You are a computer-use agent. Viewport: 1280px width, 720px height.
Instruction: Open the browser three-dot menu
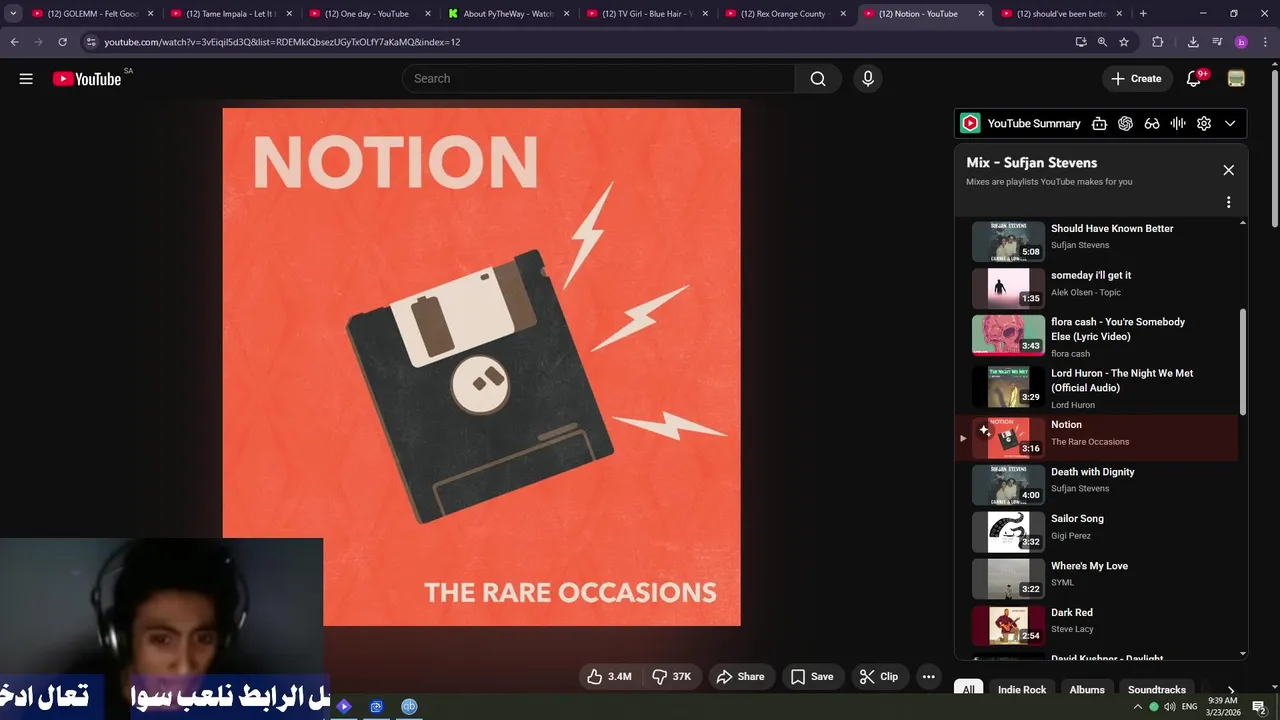coord(1265,42)
